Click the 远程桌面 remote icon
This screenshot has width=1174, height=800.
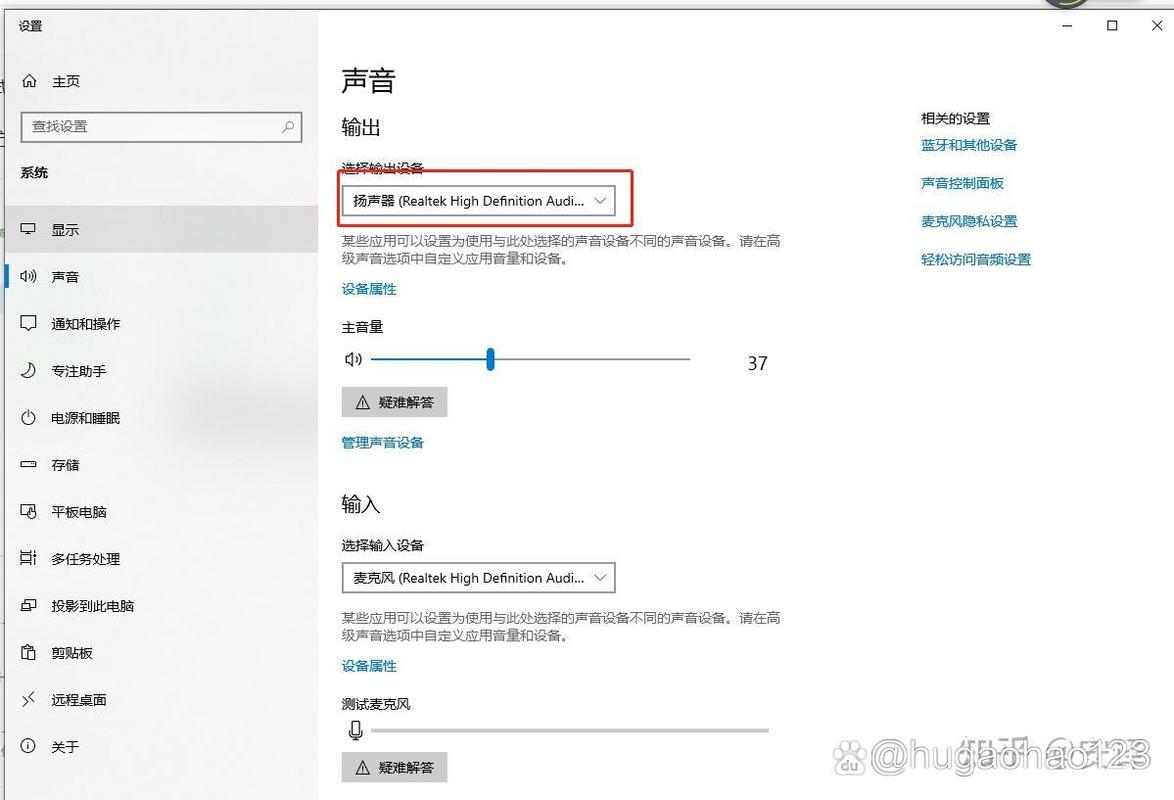(28, 699)
